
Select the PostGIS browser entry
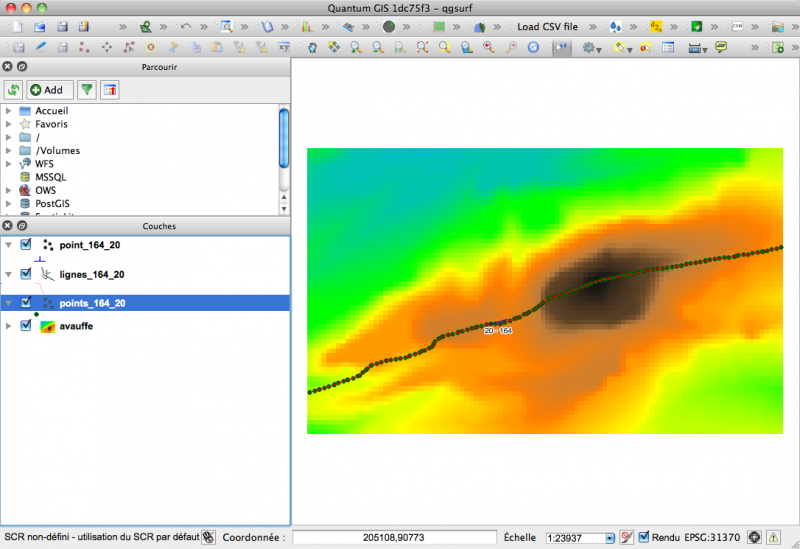pyautogui.click(x=52, y=203)
